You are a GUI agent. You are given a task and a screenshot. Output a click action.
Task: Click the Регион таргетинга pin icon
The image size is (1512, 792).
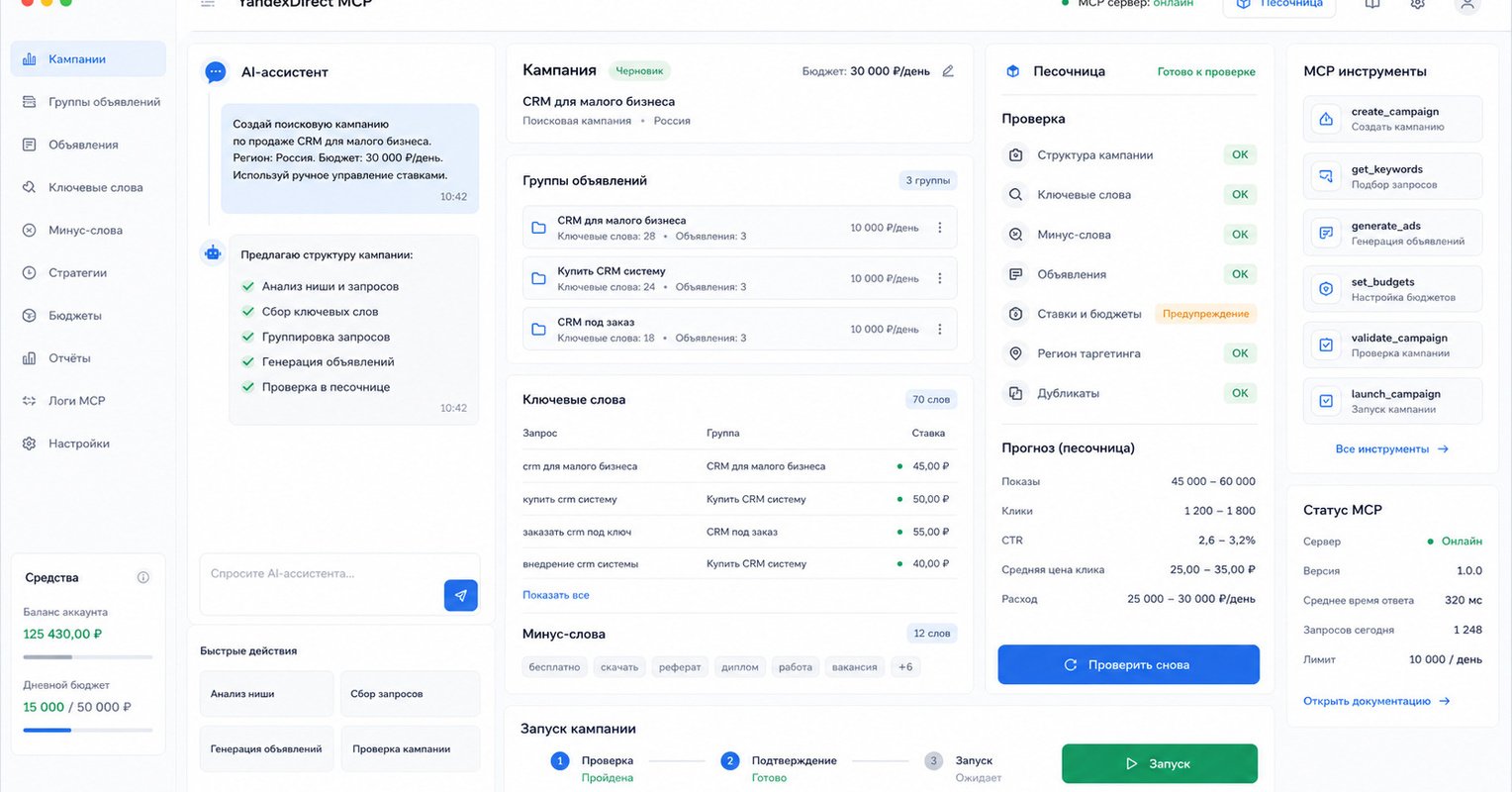click(1015, 353)
